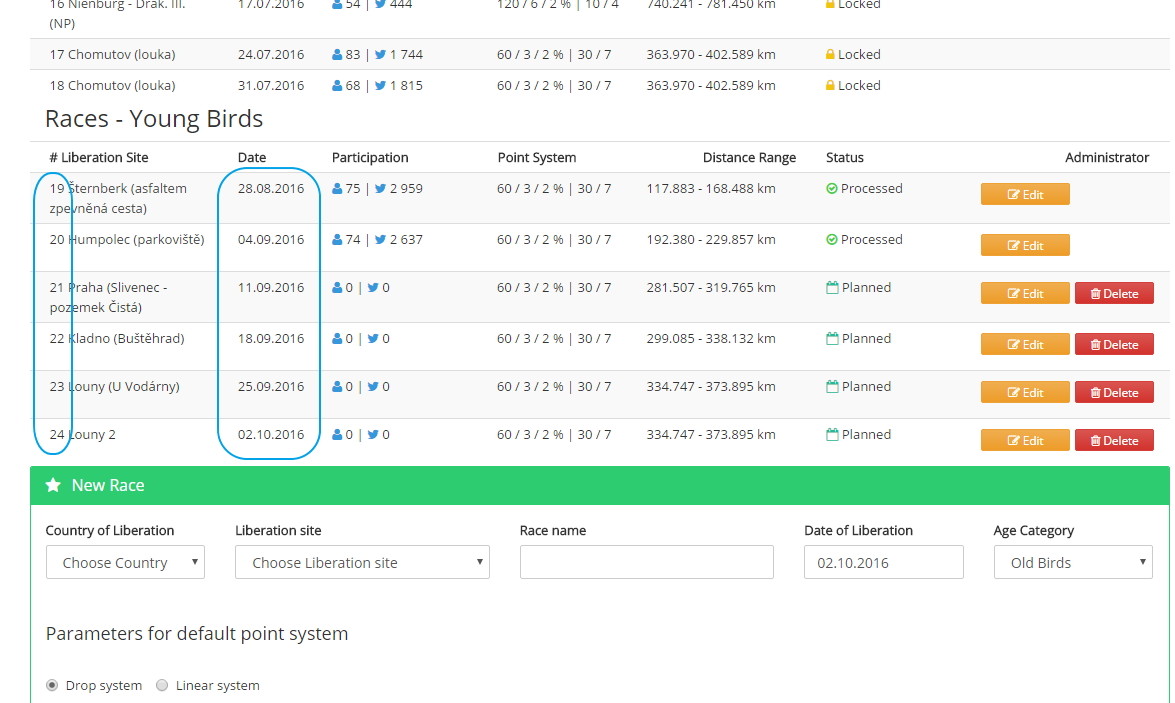Viewport: 1175px width, 703px height.
Task: Delete the Louny 2 race
Action: tap(1114, 441)
